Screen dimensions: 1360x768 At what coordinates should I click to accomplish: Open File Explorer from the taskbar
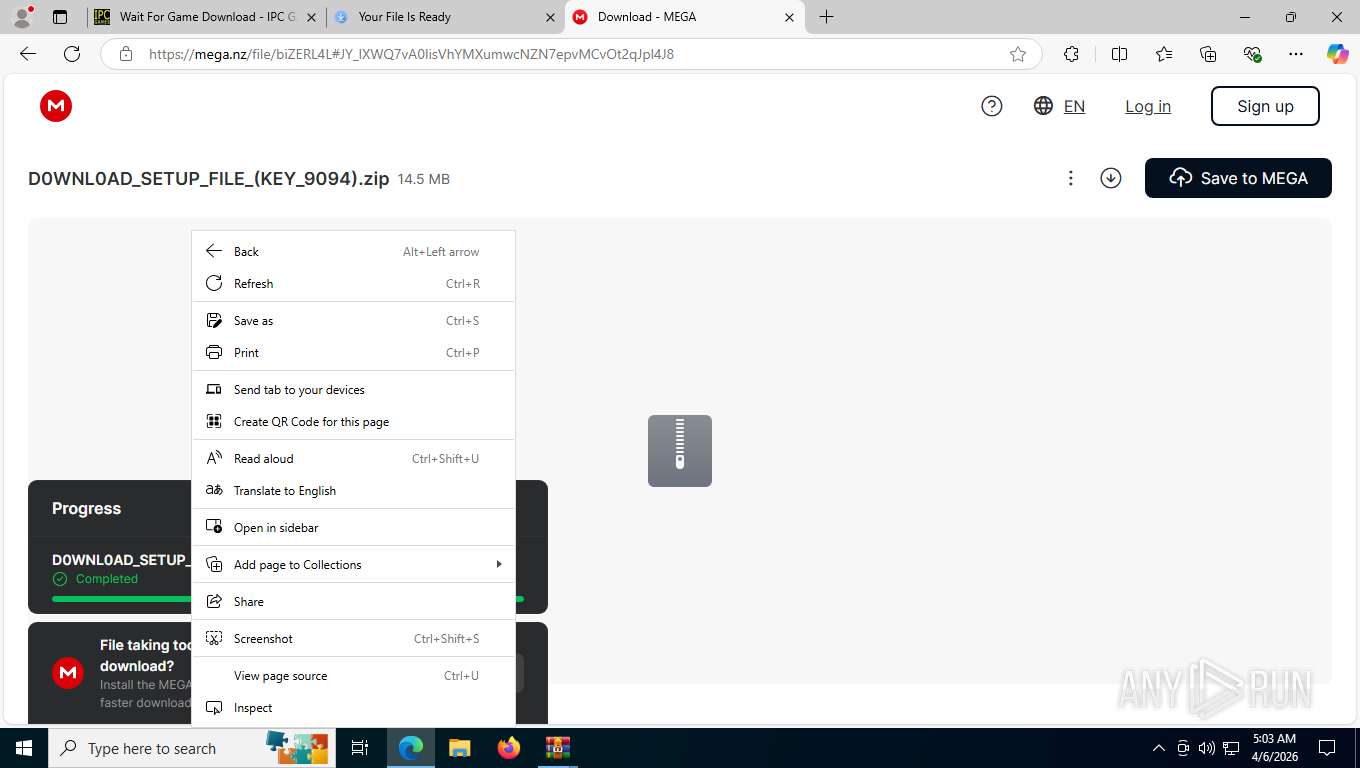459,748
